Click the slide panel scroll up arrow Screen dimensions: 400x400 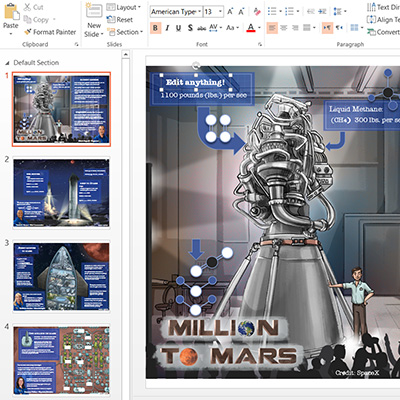point(126,54)
